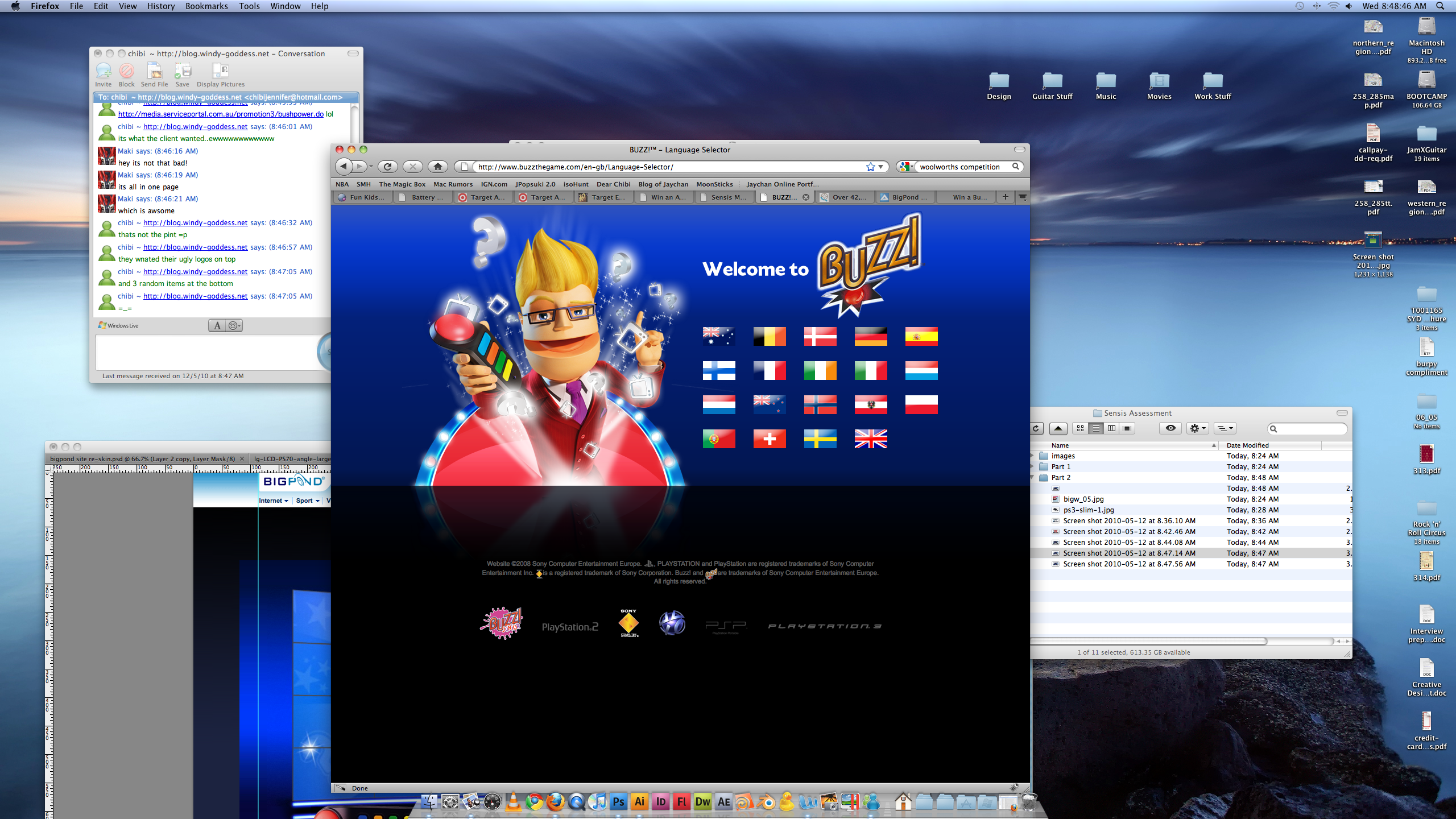Open the Finder action gear dropdown
This screenshot has width=1456, height=819.
pyautogui.click(x=1197, y=428)
